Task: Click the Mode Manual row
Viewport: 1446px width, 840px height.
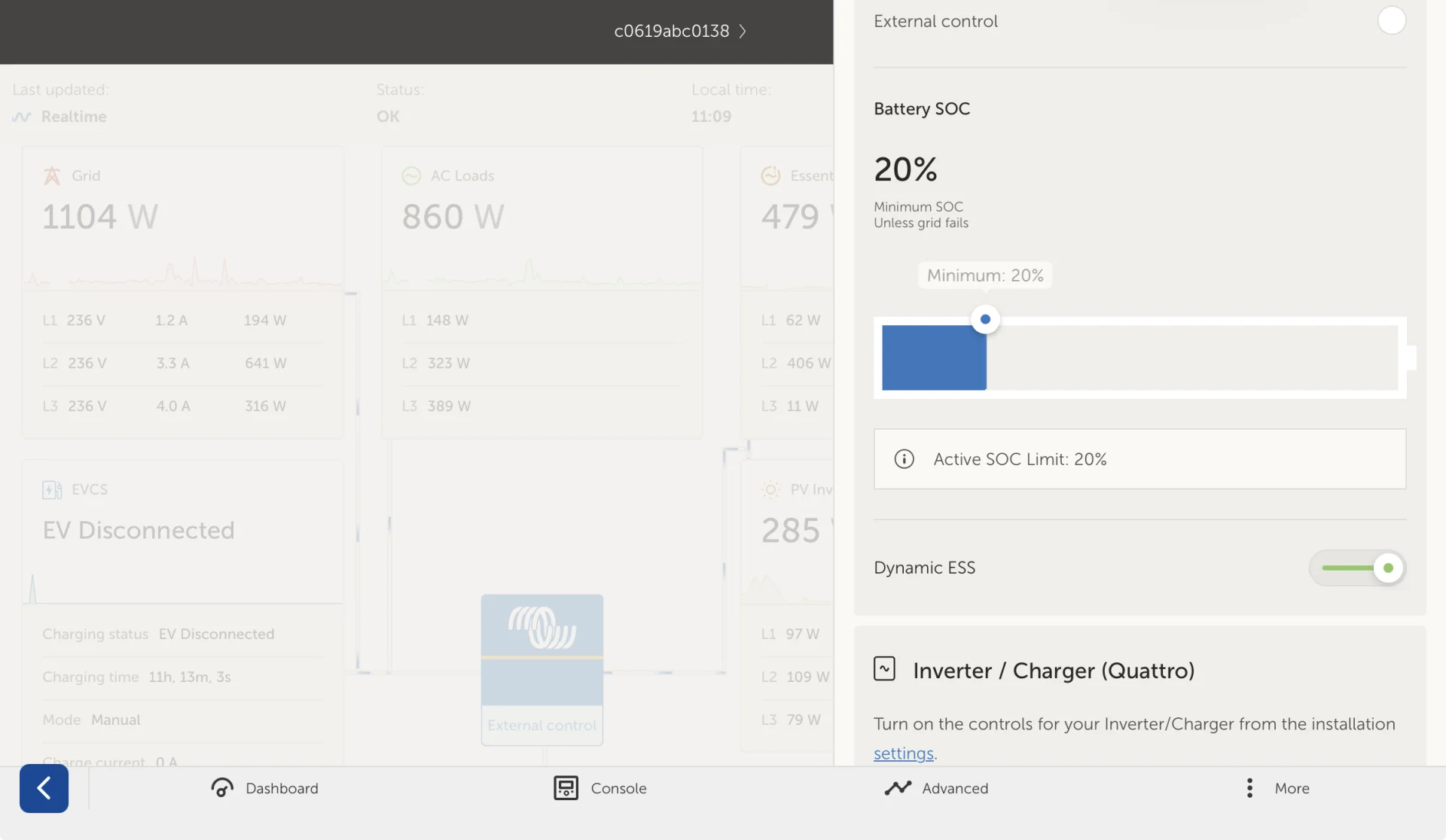Action: tap(183, 720)
